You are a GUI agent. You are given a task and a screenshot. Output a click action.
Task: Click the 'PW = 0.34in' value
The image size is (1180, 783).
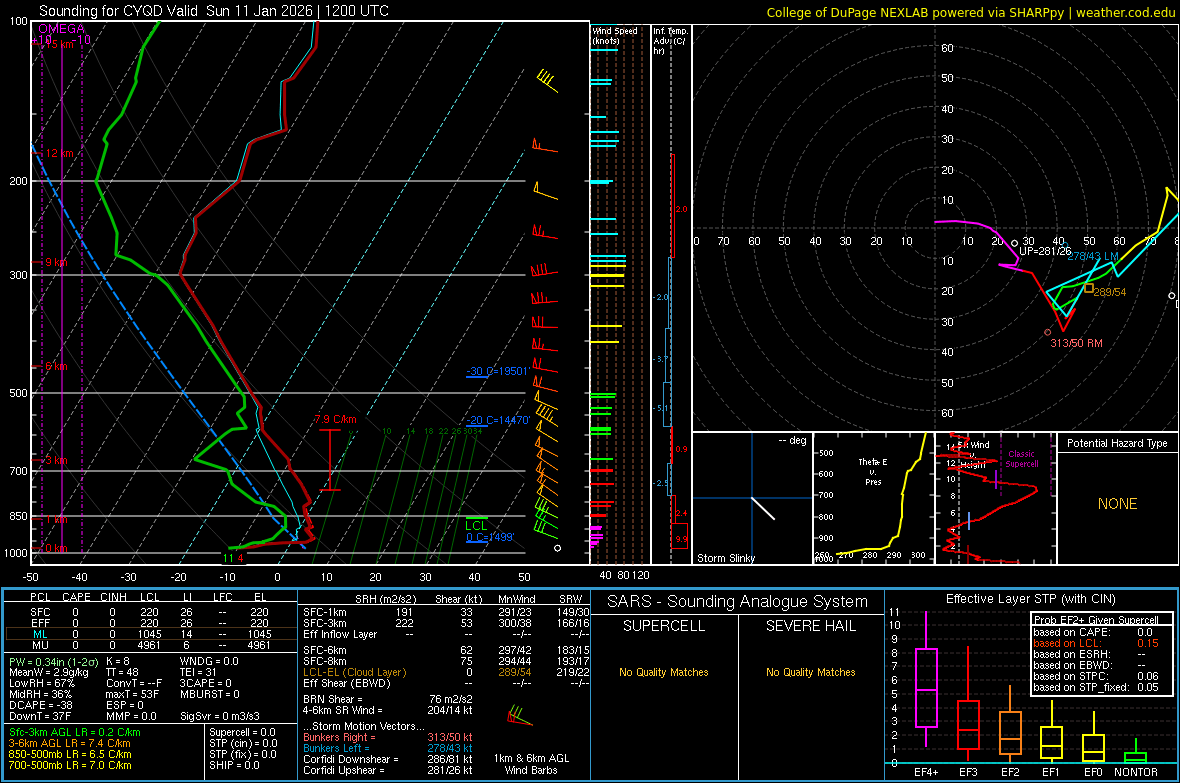[52, 662]
